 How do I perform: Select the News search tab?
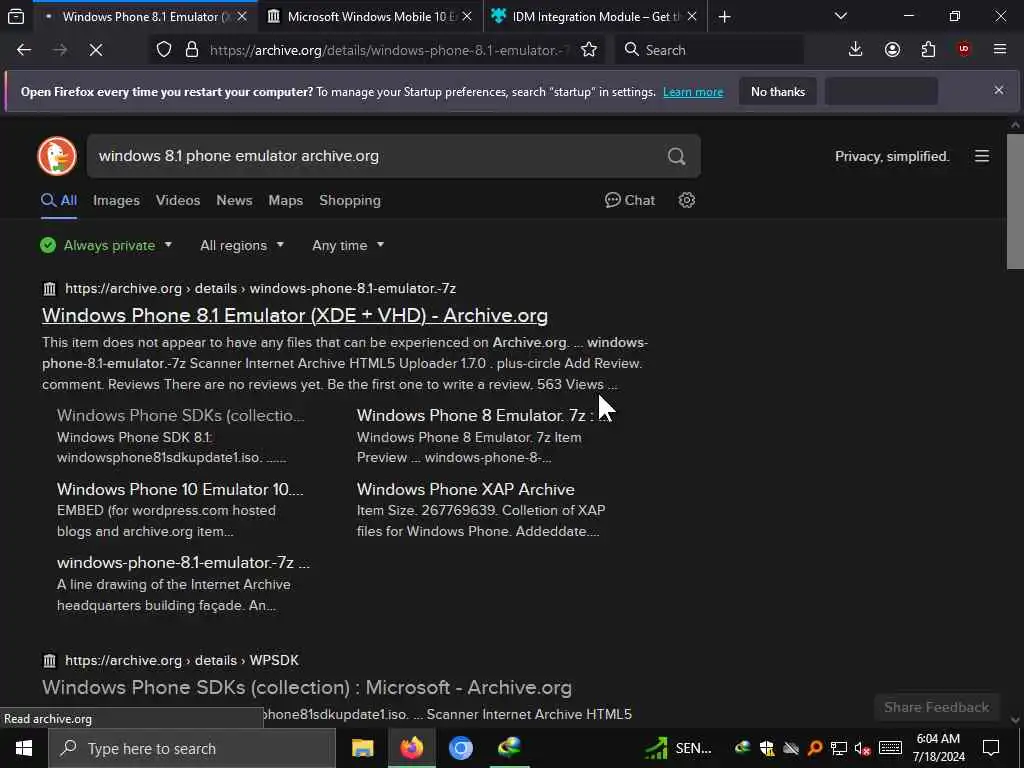pos(234,200)
